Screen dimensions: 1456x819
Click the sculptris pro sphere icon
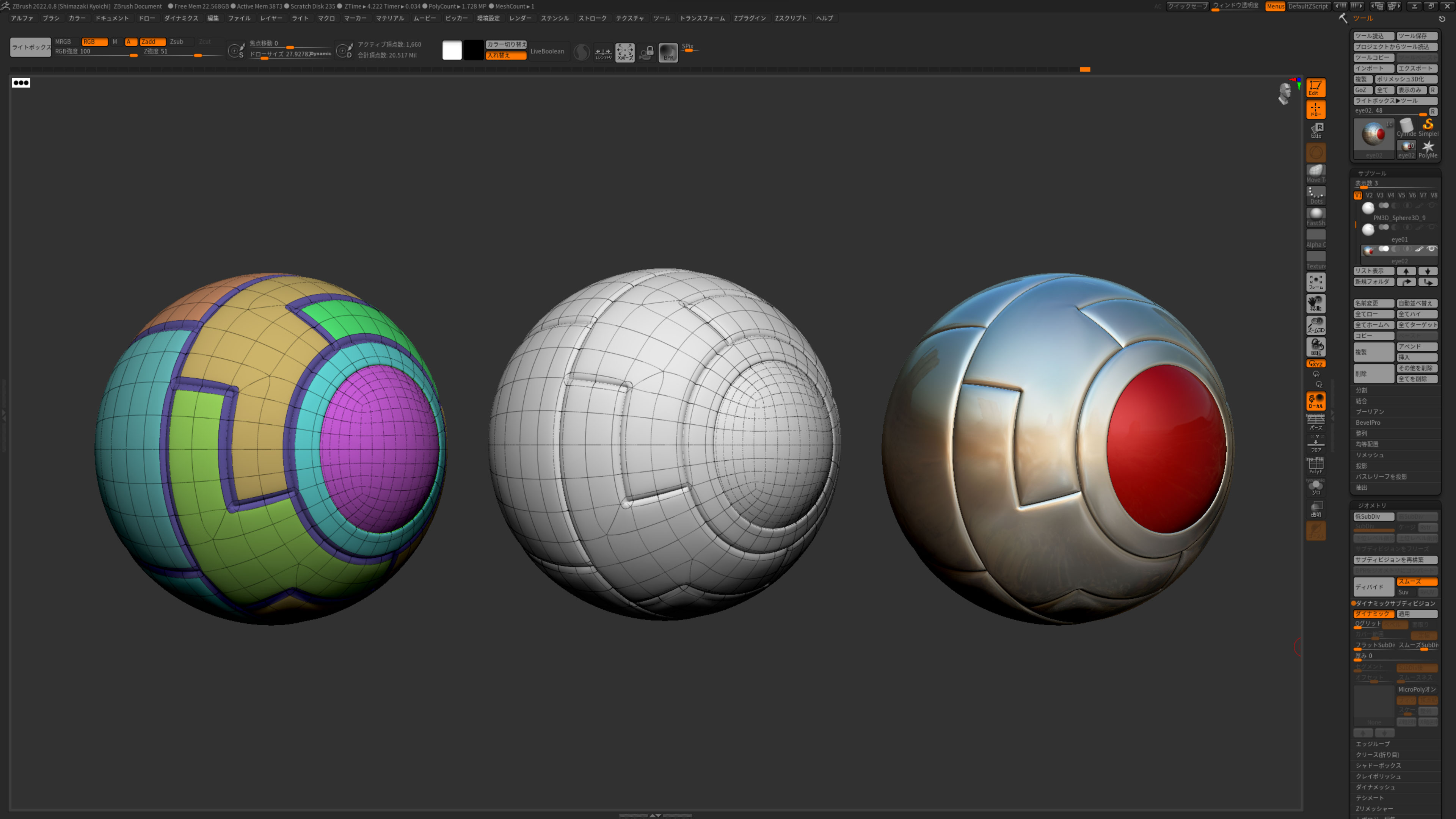click(581, 52)
